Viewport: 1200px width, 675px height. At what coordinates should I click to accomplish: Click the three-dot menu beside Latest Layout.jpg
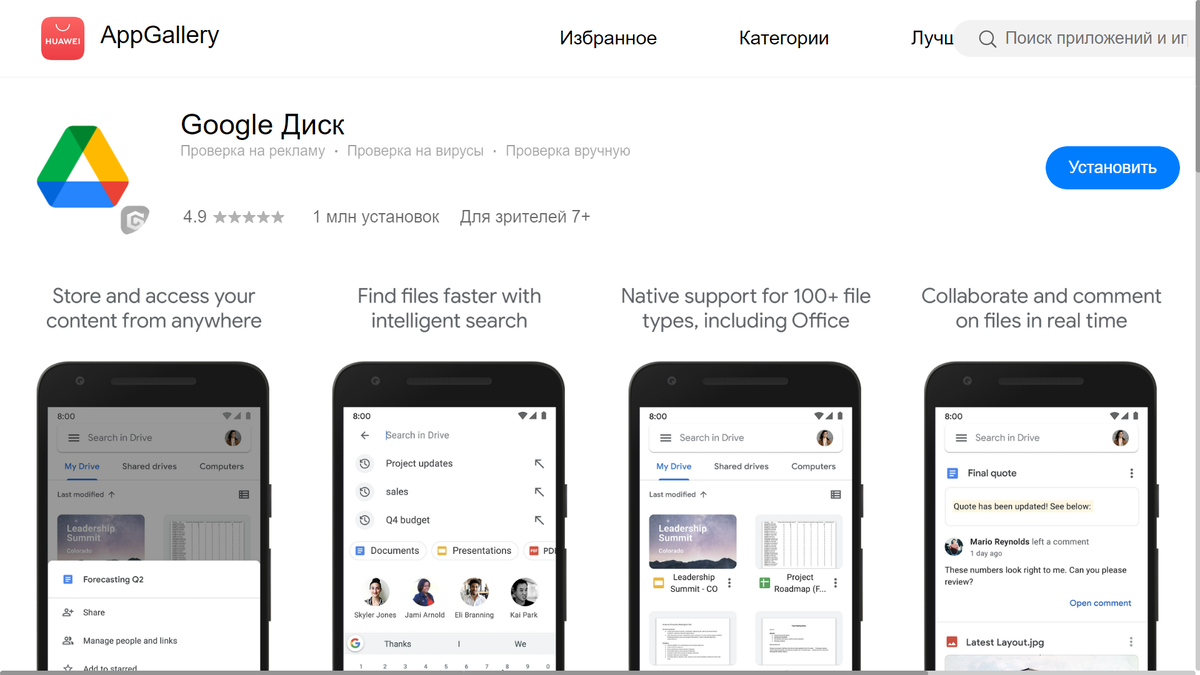[x=1131, y=642]
